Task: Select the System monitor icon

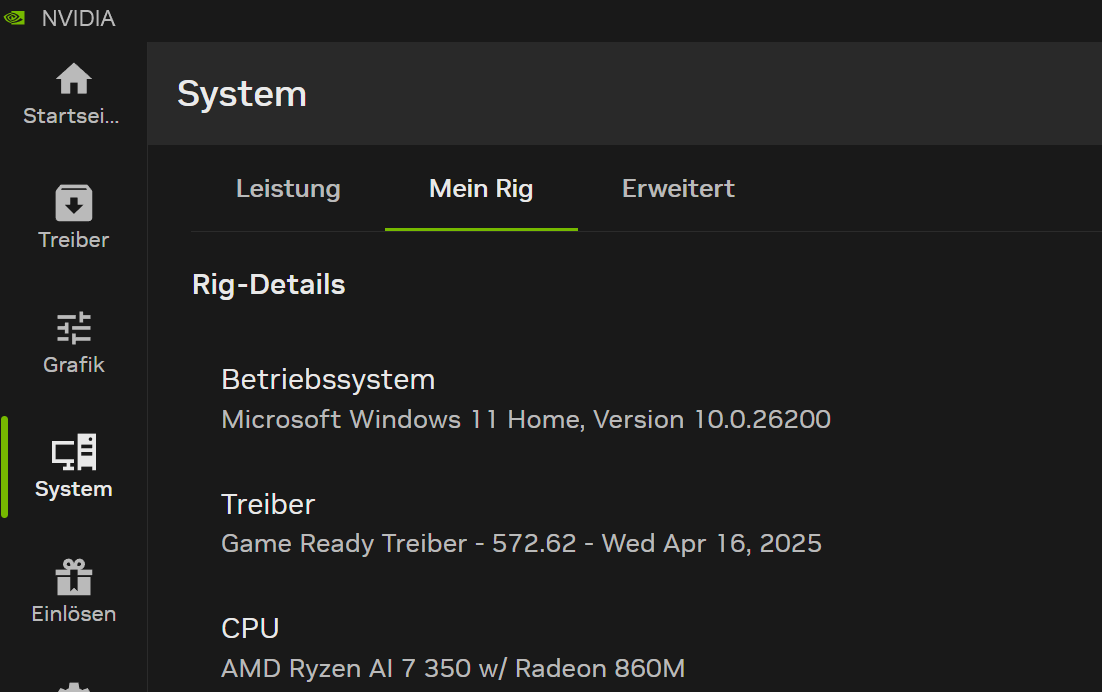Action: (74, 452)
